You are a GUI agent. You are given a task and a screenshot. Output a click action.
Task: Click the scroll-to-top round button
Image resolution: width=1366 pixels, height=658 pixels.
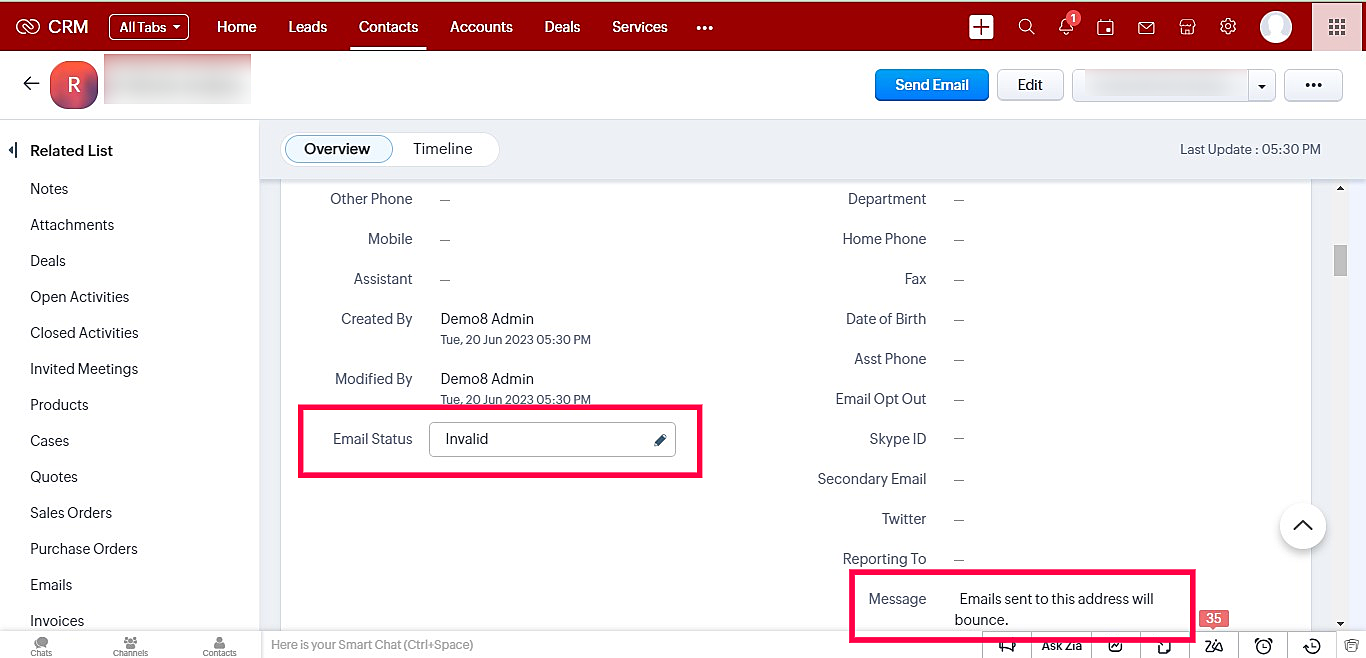(x=1302, y=525)
